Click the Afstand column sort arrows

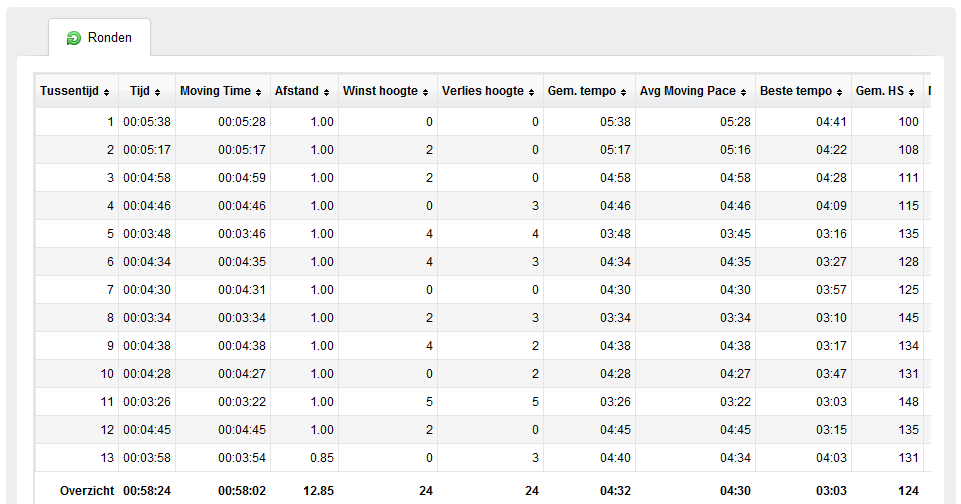(327, 92)
